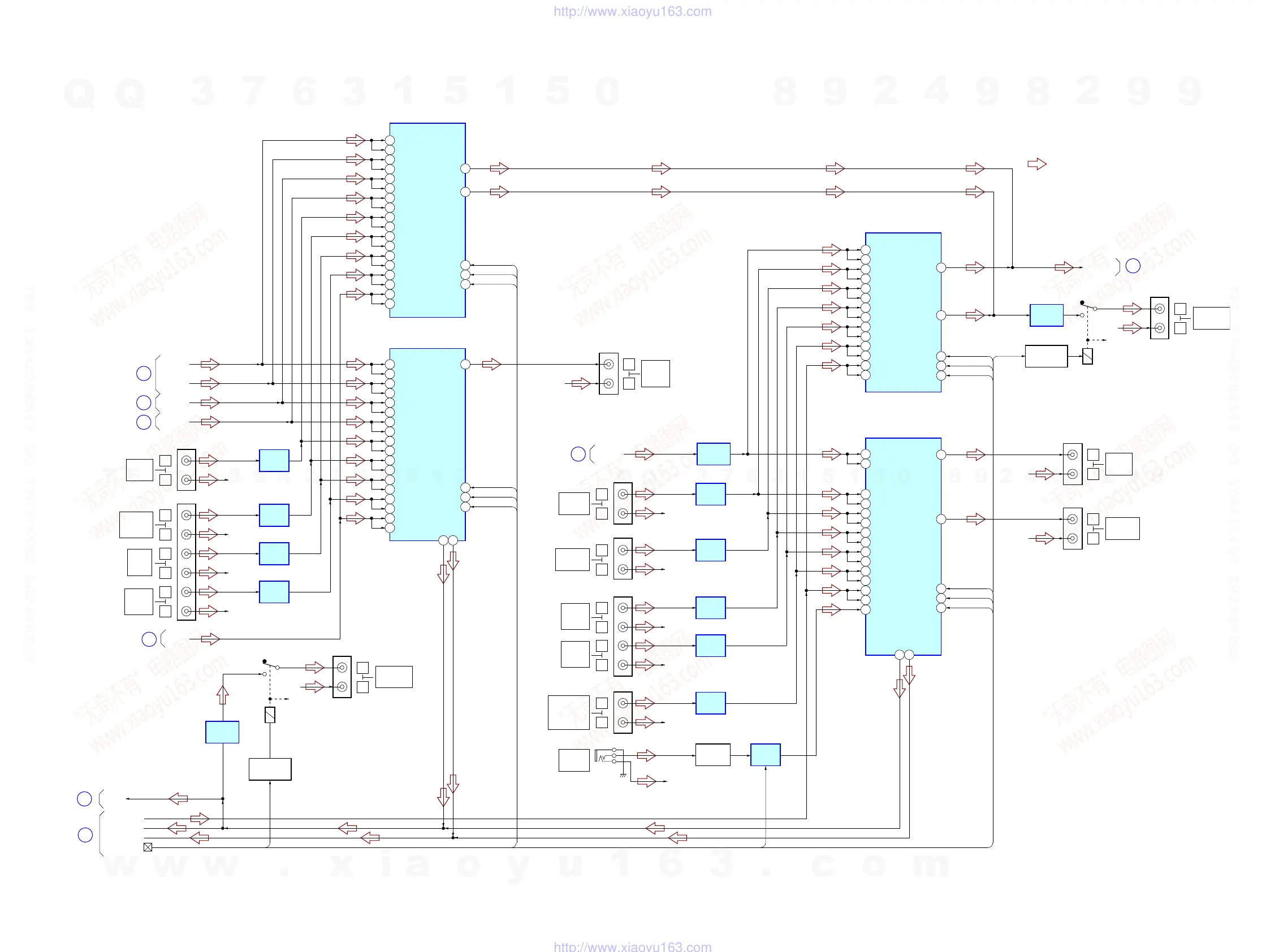Open the xiaoyu163.com link at page top
This screenshot has width=1266, height=952.
[x=632, y=11]
